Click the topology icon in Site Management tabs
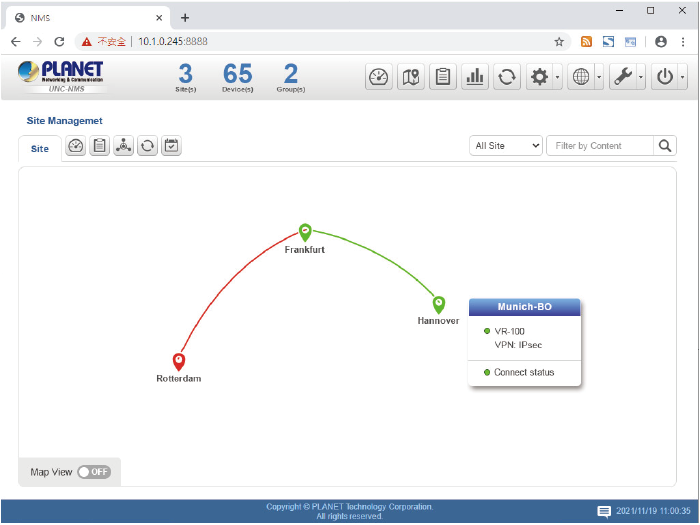Viewport: 700px width, 525px height. pyautogui.click(x=123, y=146)
